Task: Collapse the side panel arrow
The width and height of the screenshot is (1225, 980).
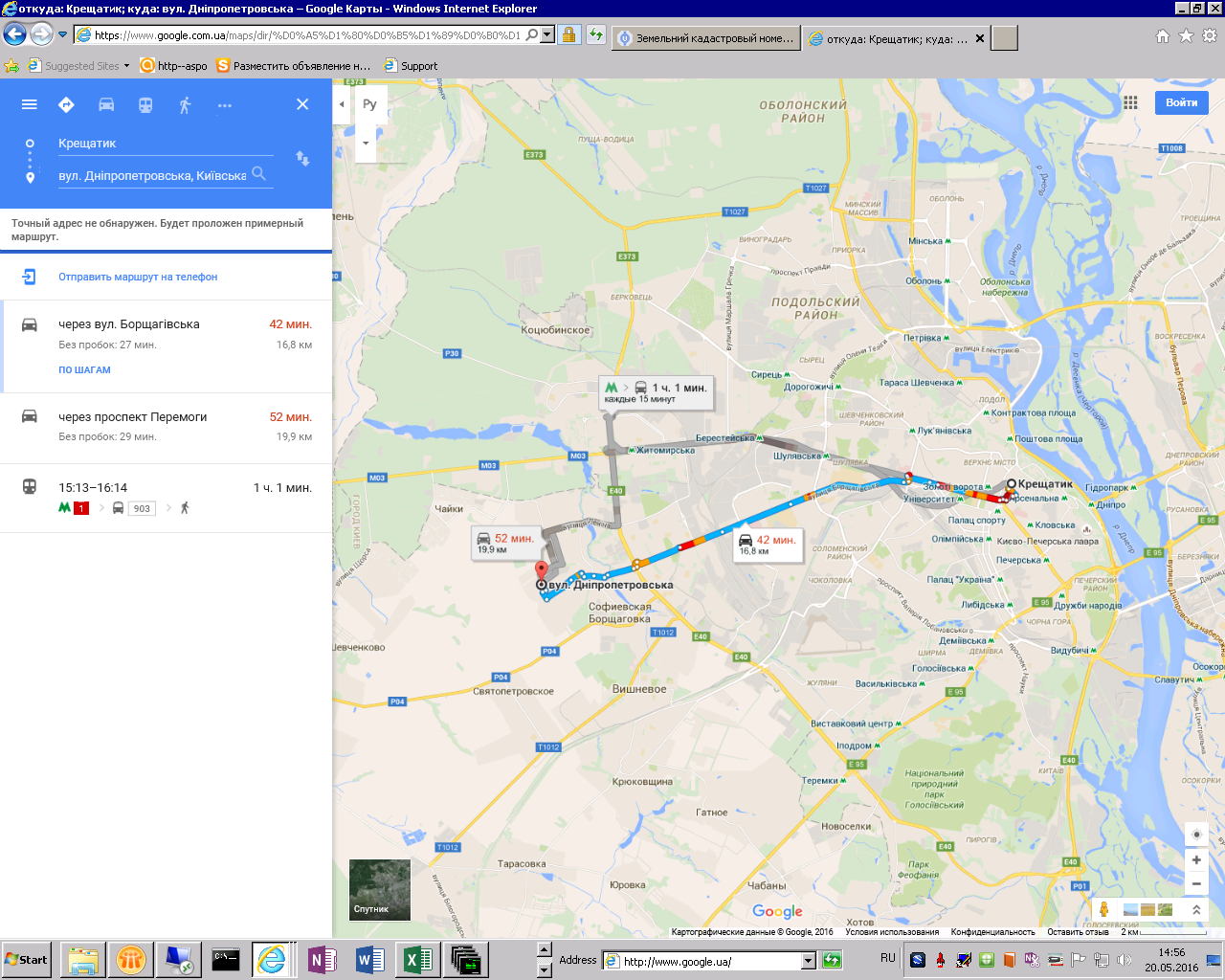Action: (342, 104)
